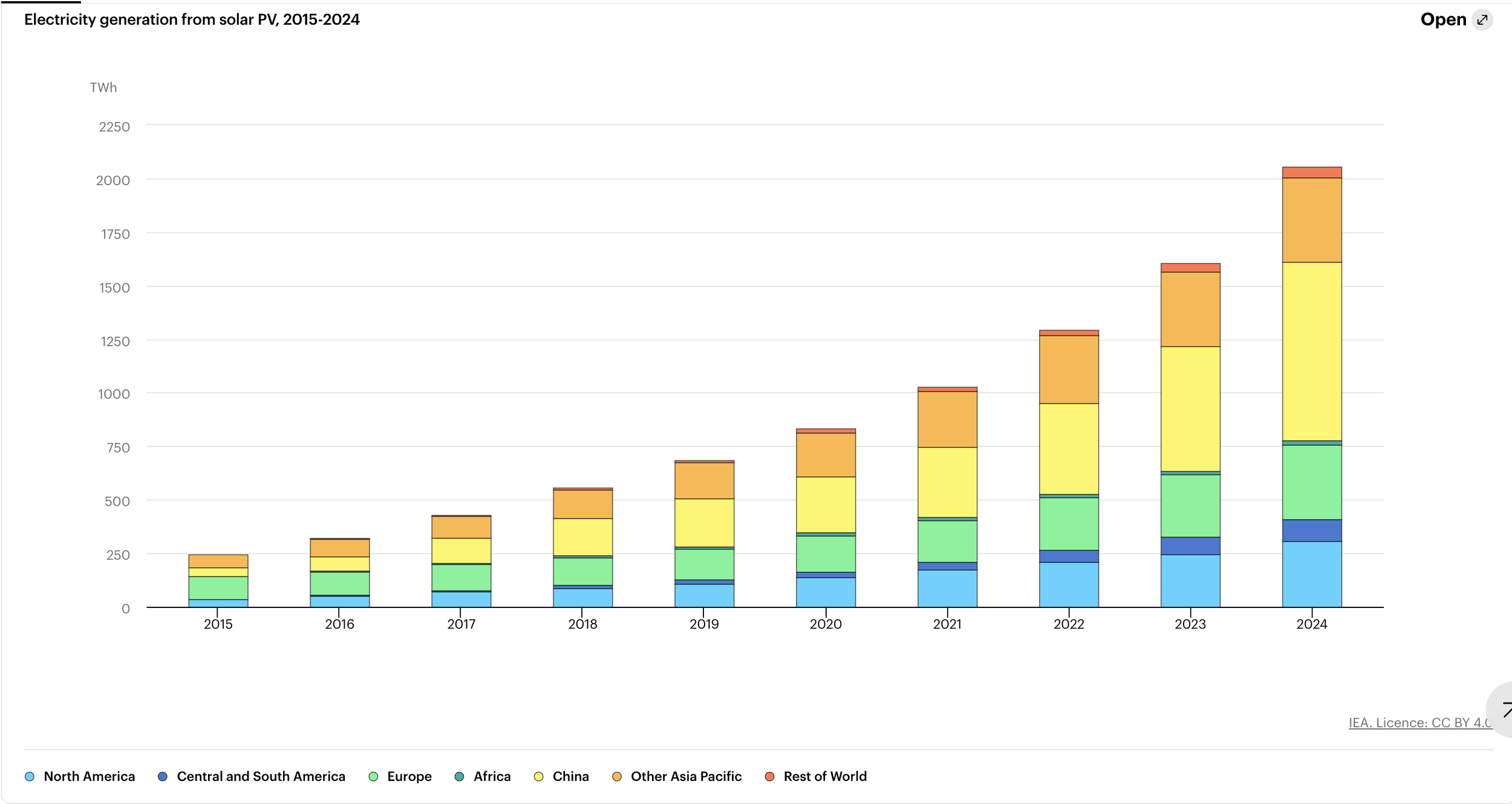Select the Other Asia Pacific segment of 2017 bar

tap(461, 528)
